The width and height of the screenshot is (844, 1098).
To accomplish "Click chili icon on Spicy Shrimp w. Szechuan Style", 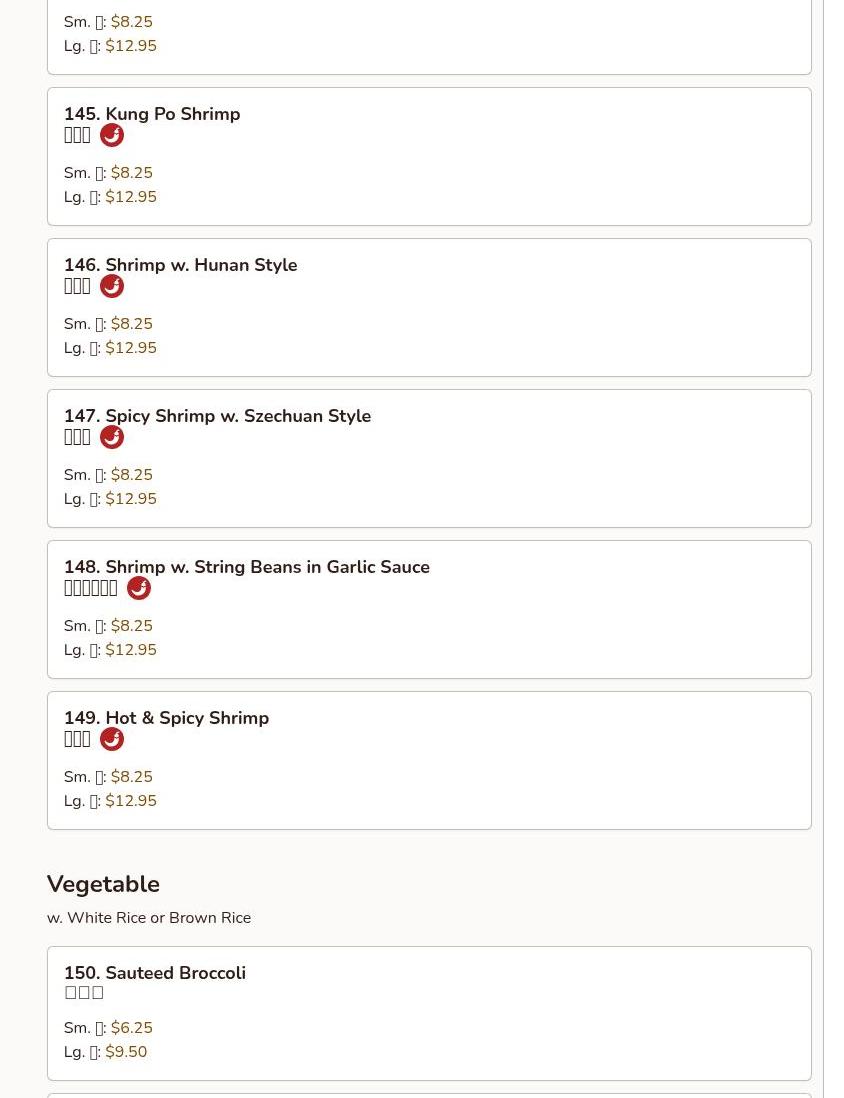I will (x=112, y=437).
